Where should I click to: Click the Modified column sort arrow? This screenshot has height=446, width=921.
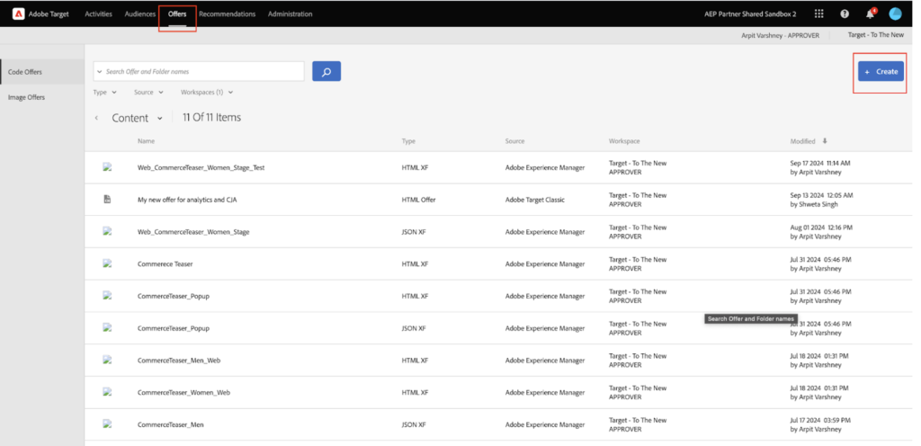(825, 141)
